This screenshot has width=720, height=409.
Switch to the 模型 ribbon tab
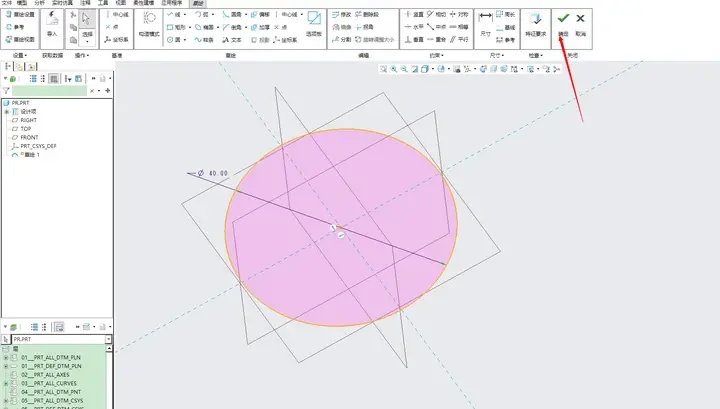point(22,3)
